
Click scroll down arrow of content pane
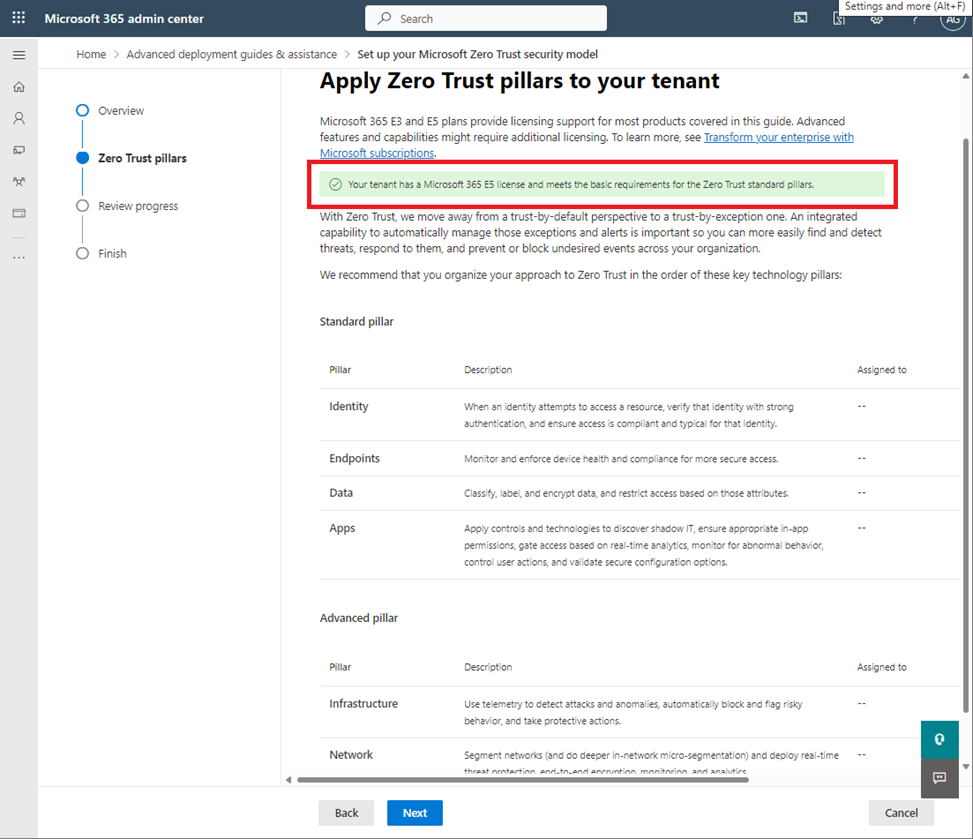point(966,766)
